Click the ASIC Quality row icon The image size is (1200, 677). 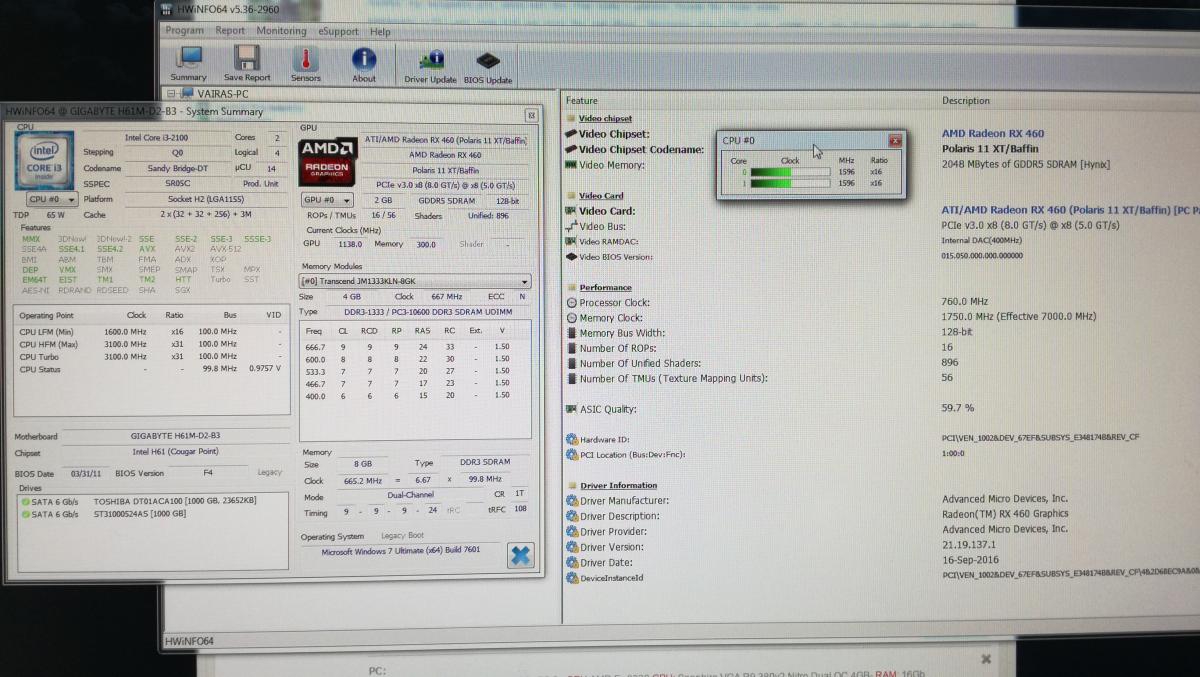tap(571, 409)
